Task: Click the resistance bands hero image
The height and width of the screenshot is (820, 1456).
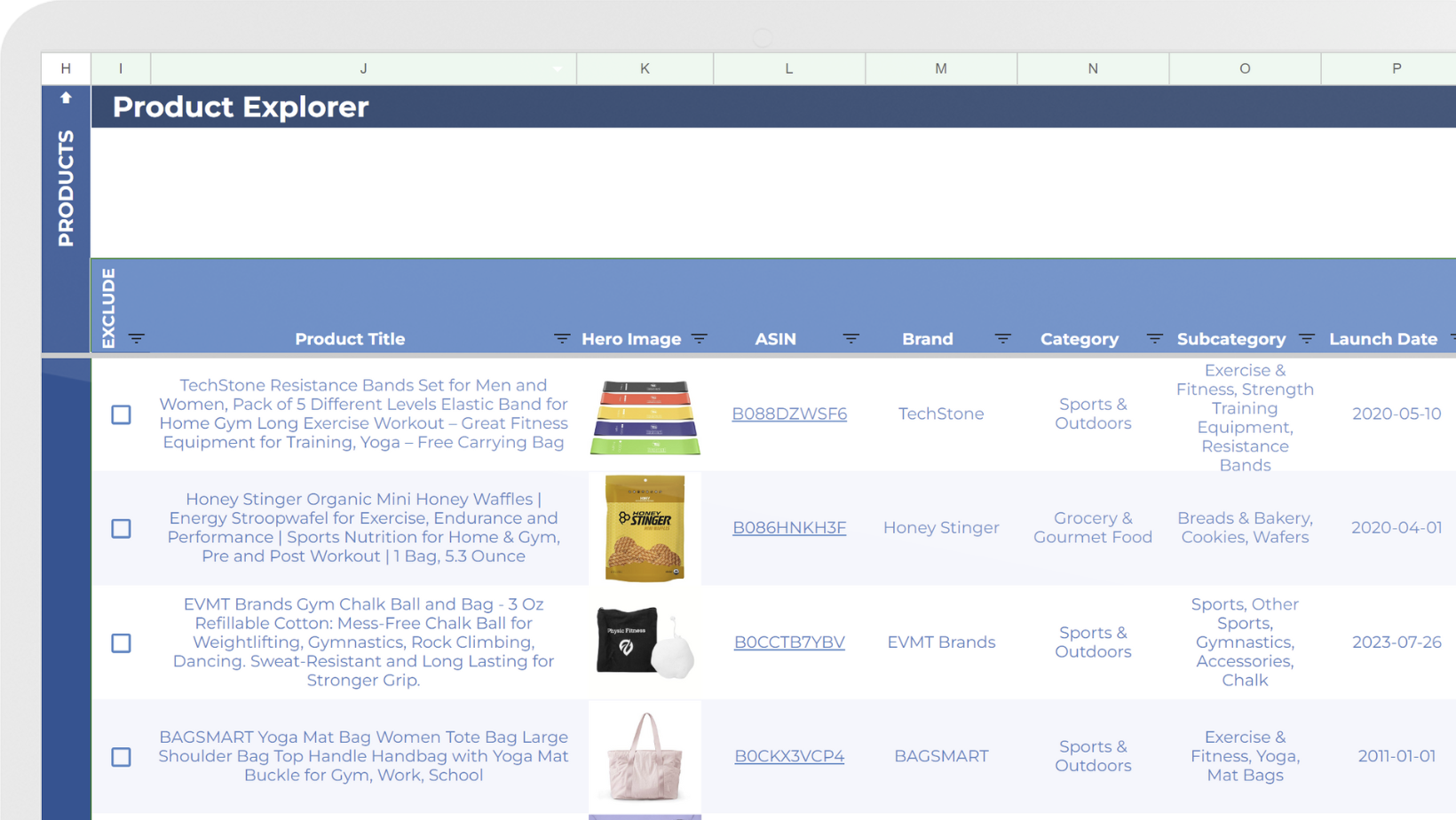Action: (645, 416)
